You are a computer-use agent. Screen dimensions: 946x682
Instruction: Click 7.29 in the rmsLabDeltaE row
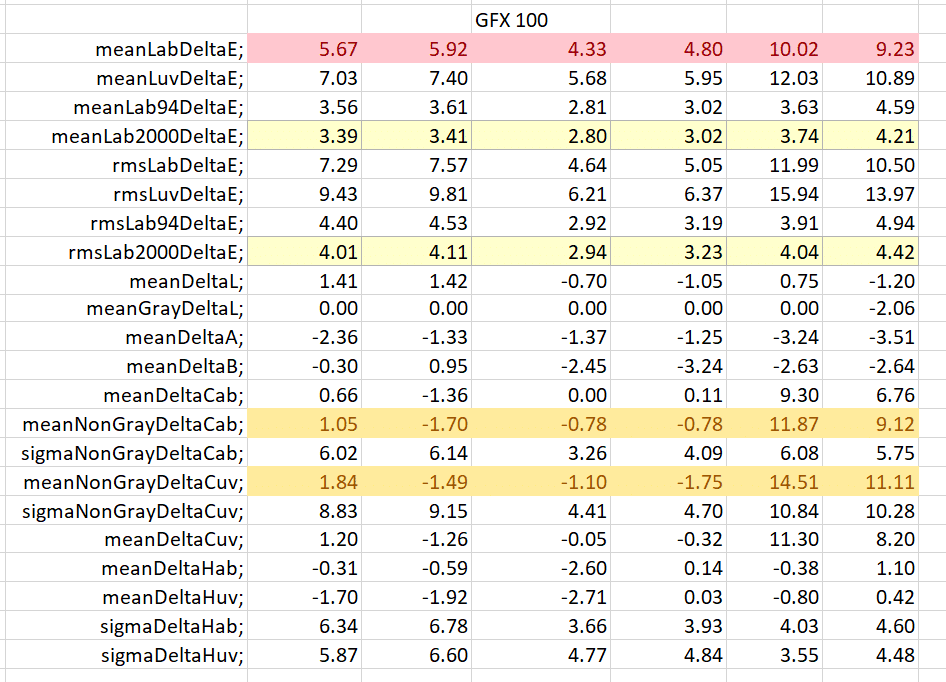point(338,165)
